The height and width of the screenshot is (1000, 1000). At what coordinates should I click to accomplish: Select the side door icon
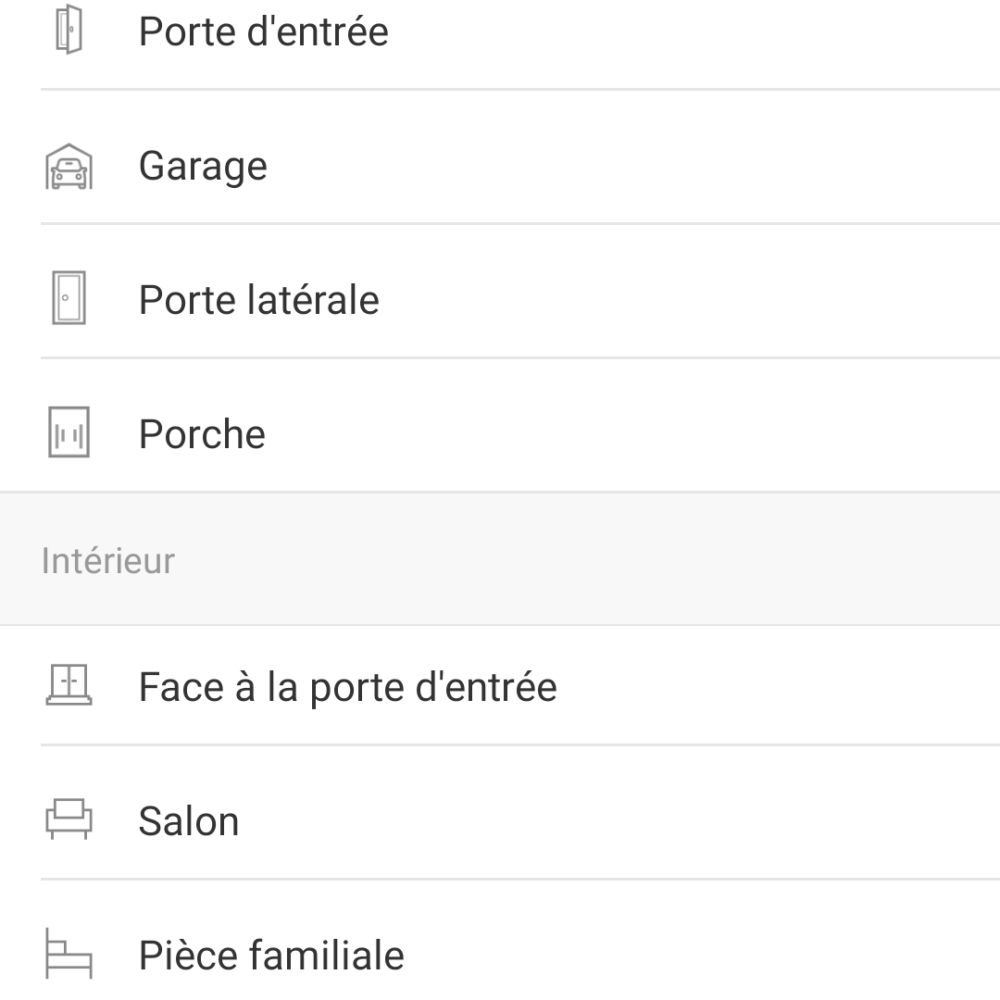click(x=69, y=298)
